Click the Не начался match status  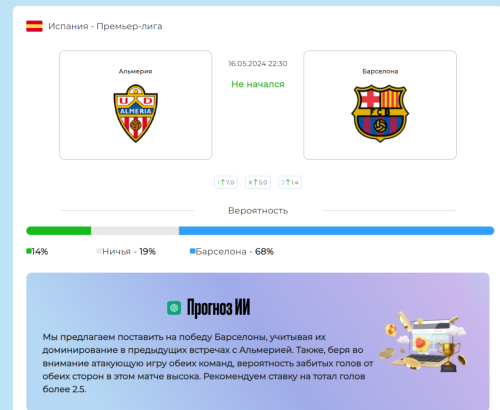258,84
